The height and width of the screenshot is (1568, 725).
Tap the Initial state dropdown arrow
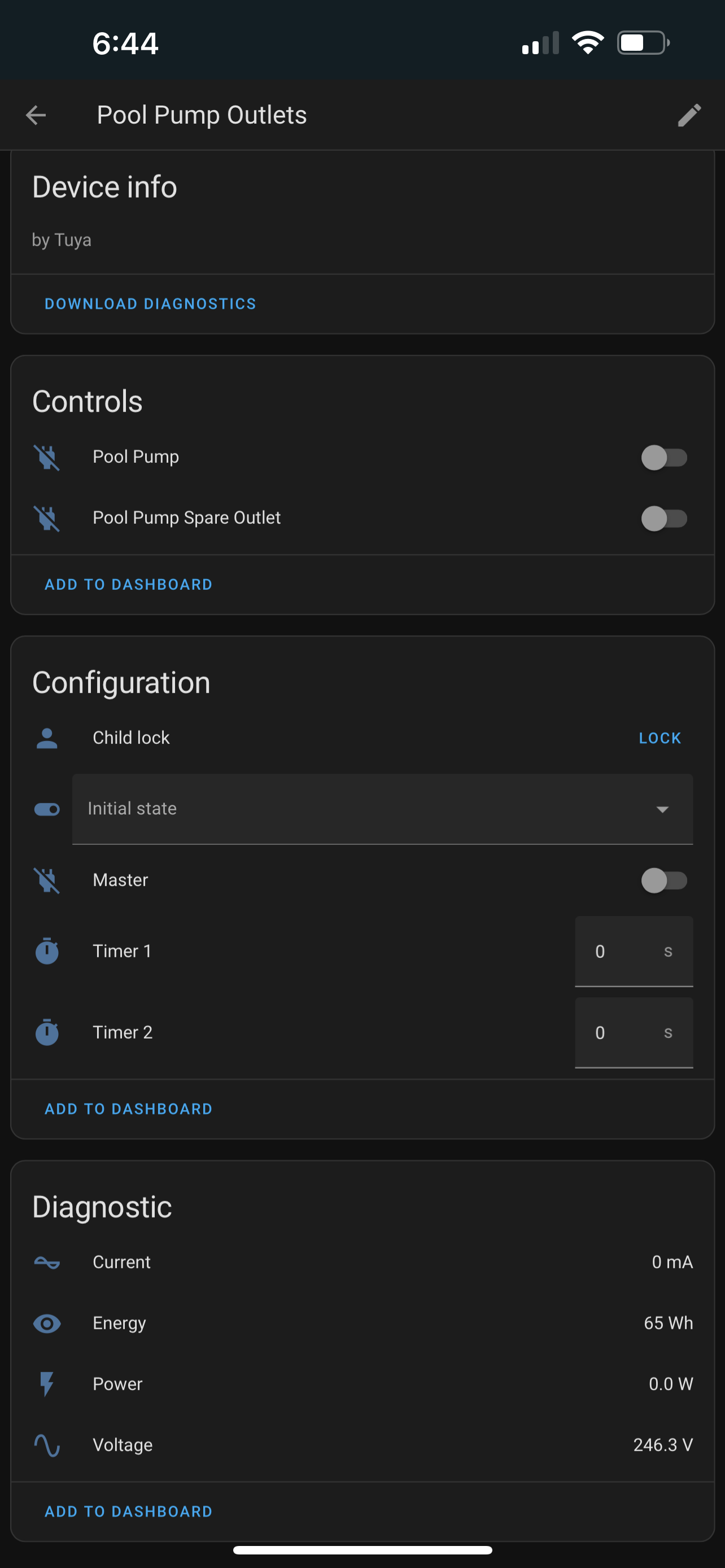tap(662, 809)
